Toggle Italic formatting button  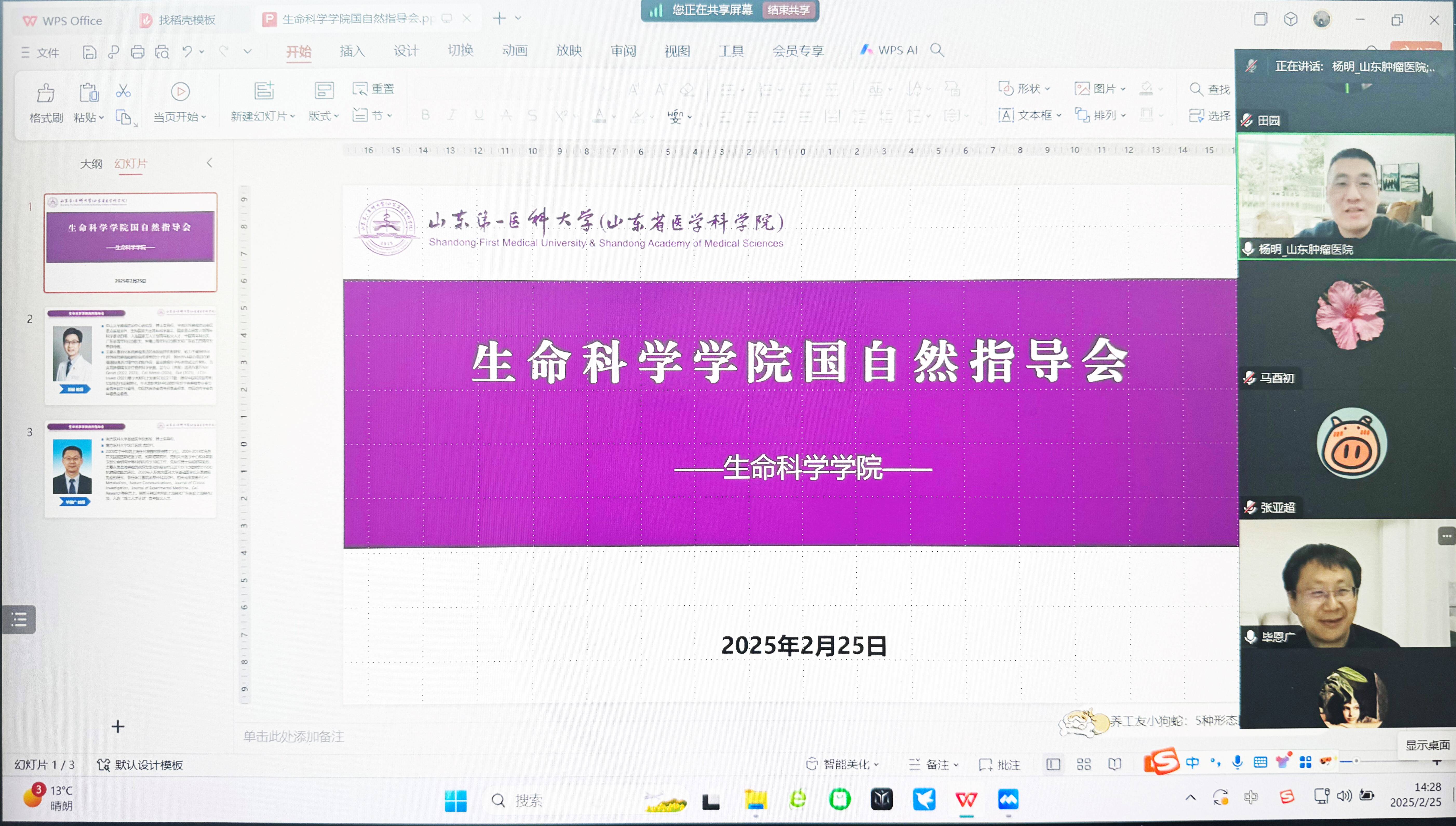point(452,115)
